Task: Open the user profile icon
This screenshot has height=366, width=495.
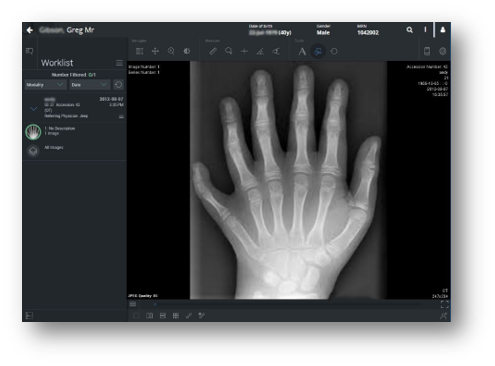Action: [443, 30]
